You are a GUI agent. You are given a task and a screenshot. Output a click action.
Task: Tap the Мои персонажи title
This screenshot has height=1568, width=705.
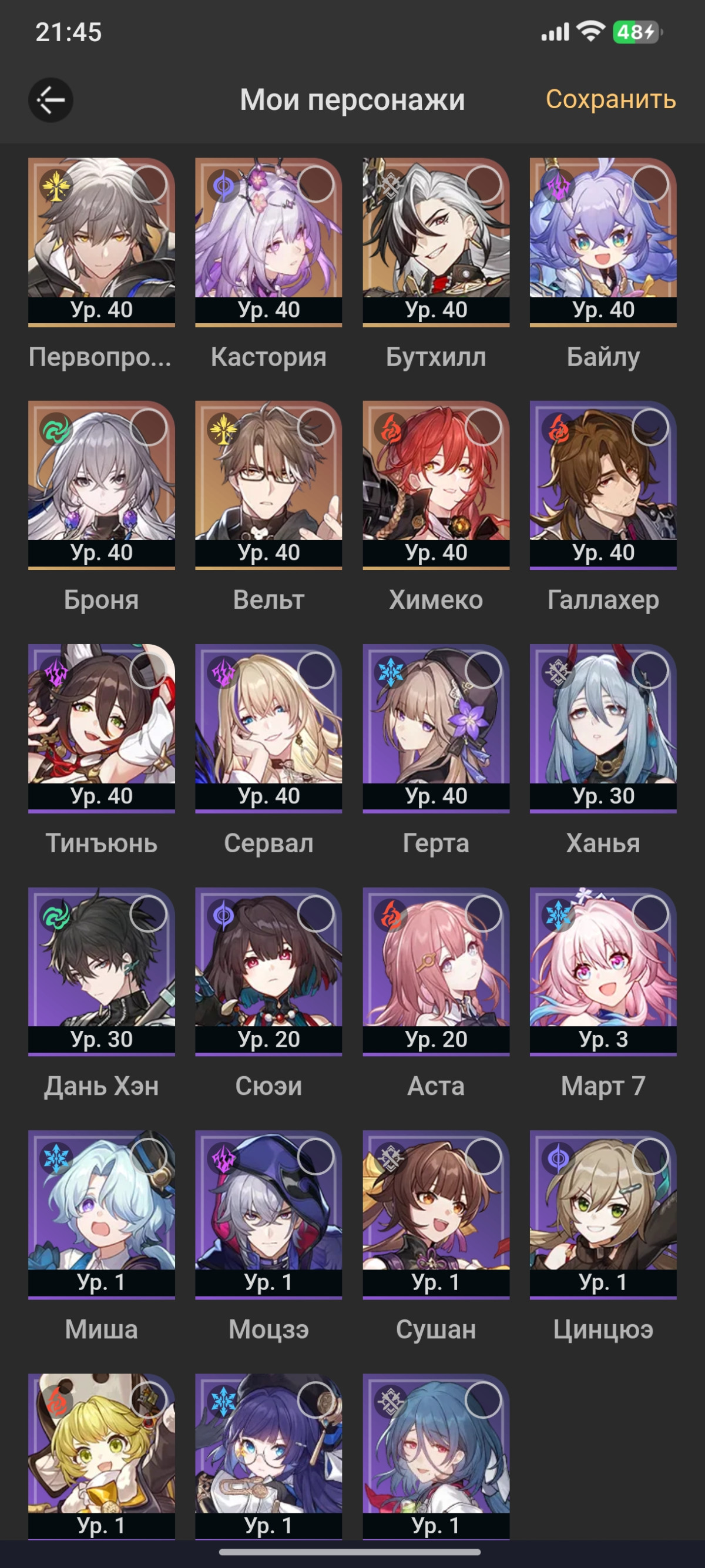tap(352, 100)
